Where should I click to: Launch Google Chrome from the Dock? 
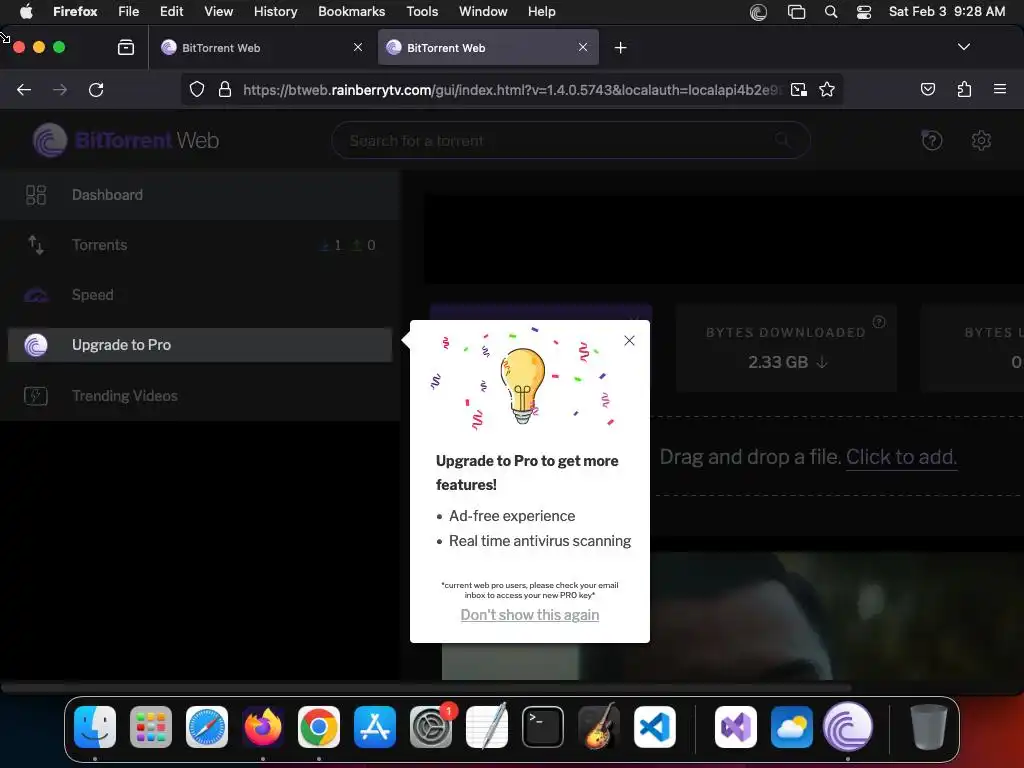pyautogui.click(x=319, y=727)
